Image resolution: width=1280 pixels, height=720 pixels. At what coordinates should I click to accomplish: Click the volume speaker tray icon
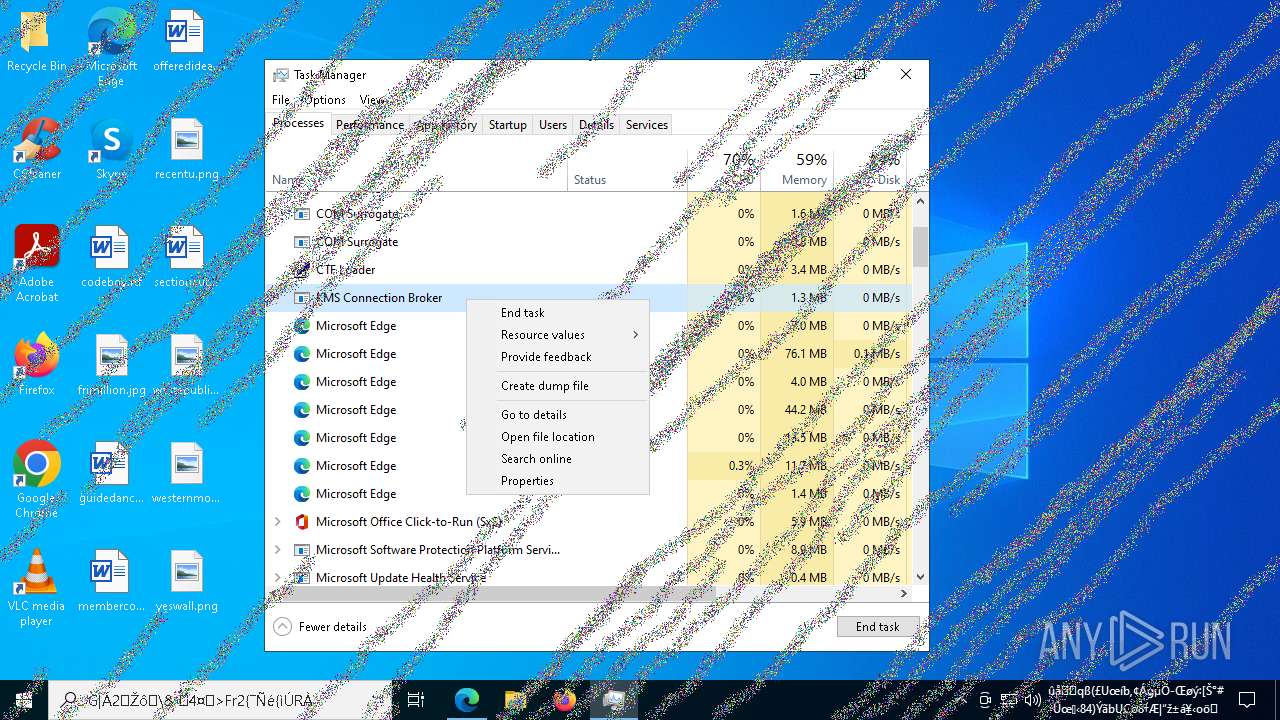1032,700
